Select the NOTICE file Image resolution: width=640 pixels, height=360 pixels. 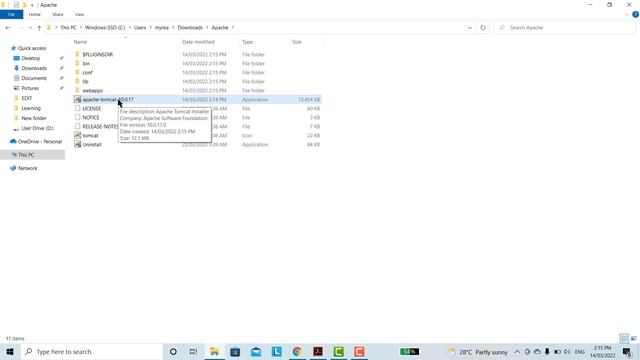point(91,118)
